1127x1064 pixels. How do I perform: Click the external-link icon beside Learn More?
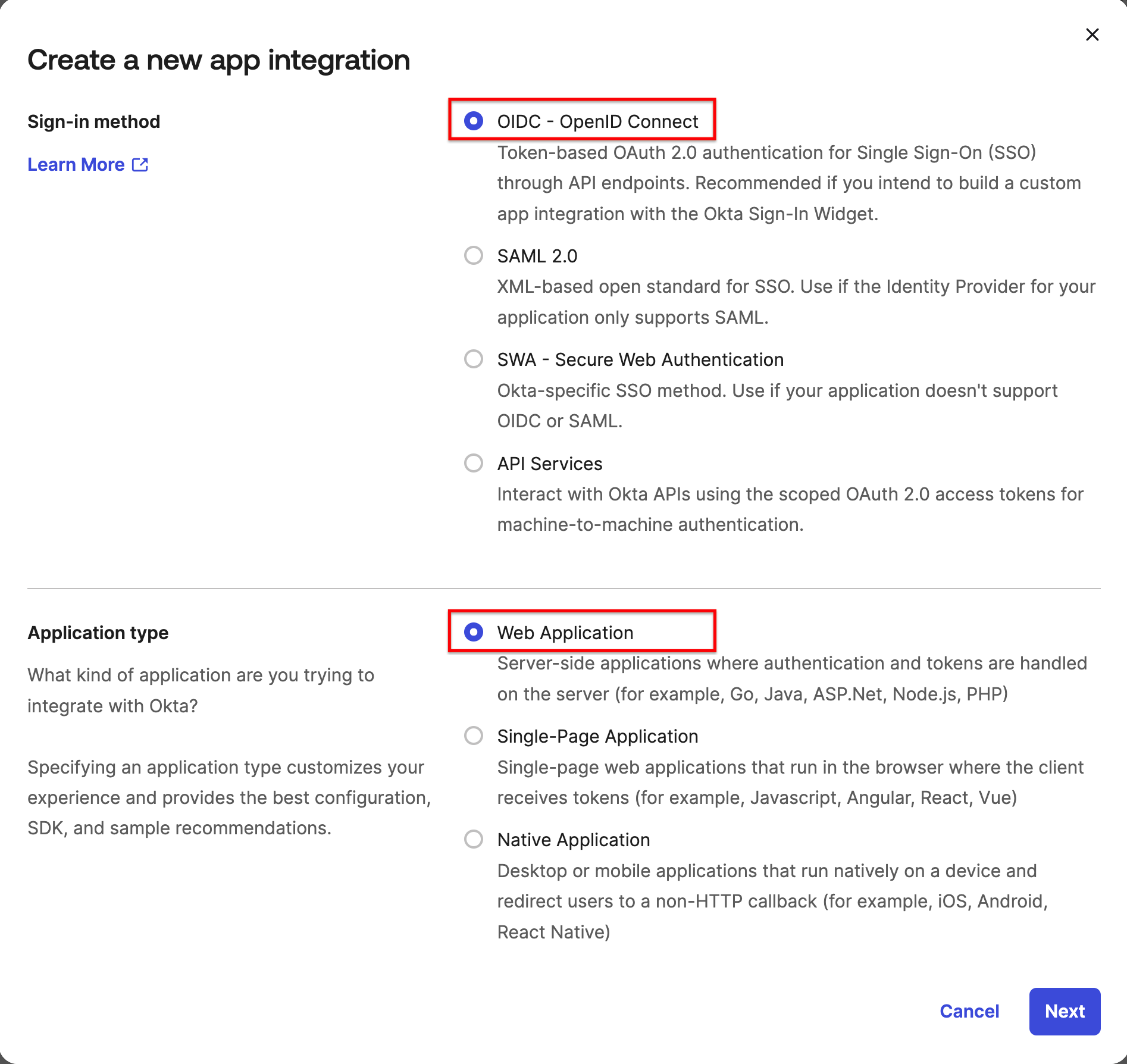140,164
